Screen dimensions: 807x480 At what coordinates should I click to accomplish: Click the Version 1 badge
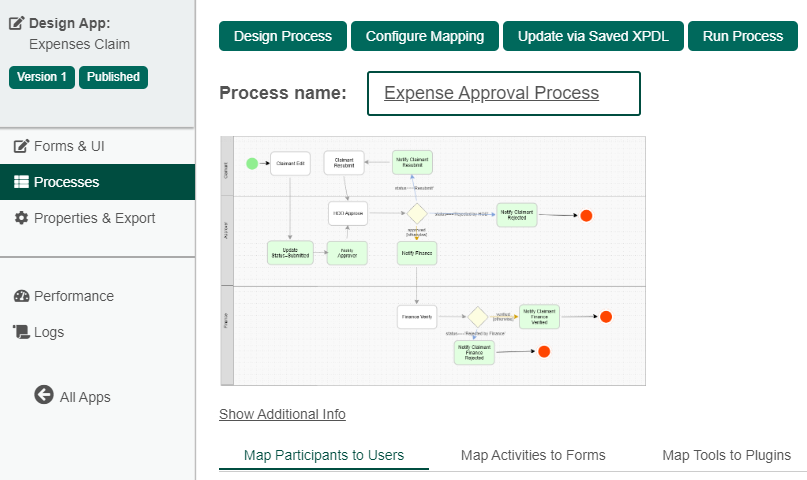click(42, 77)
